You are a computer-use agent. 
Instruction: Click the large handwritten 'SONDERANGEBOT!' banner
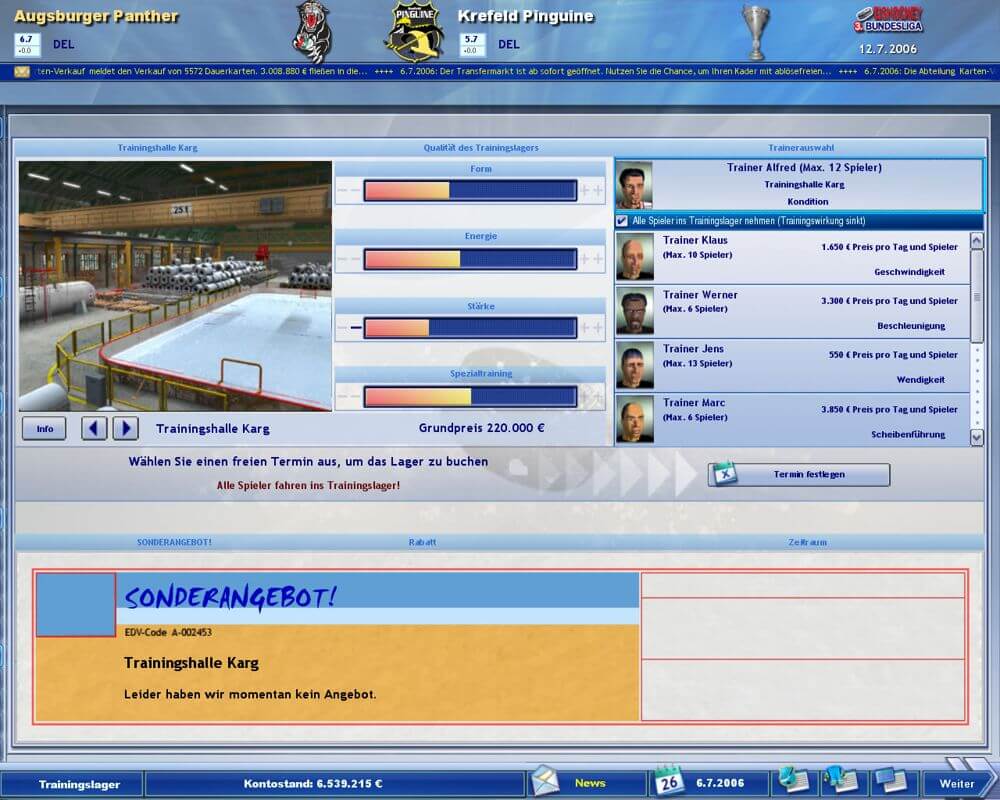tap(230, 597)
